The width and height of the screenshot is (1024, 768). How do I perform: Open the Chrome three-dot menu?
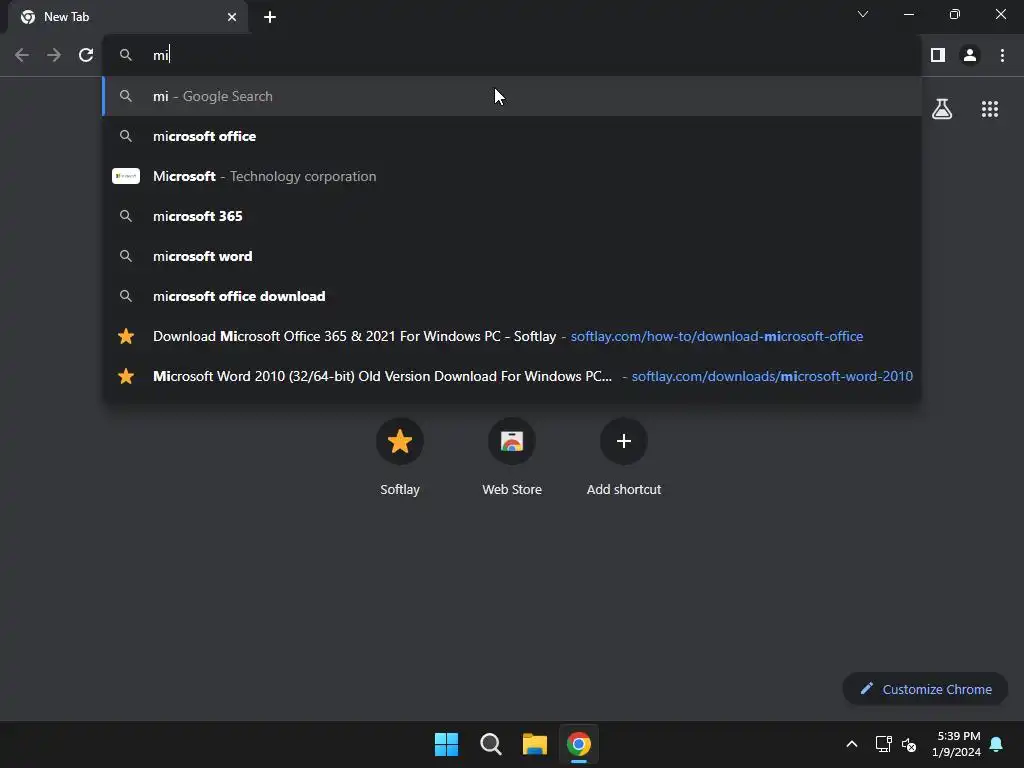pyautogui.click(x=1002, y=56)
